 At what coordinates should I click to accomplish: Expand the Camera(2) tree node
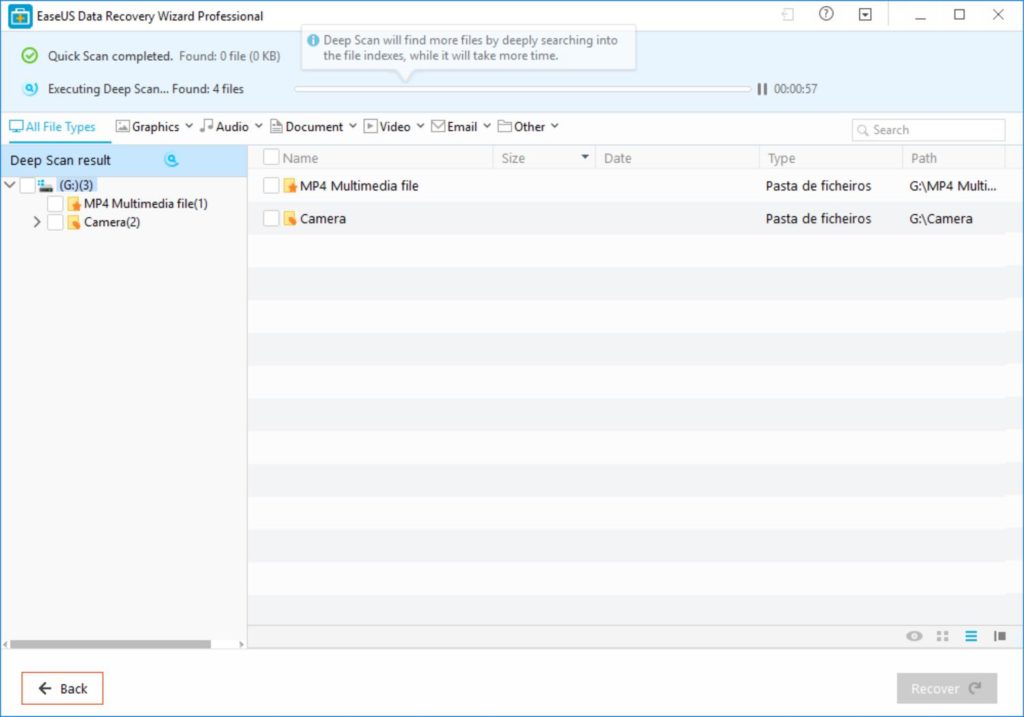coord(37,222)
